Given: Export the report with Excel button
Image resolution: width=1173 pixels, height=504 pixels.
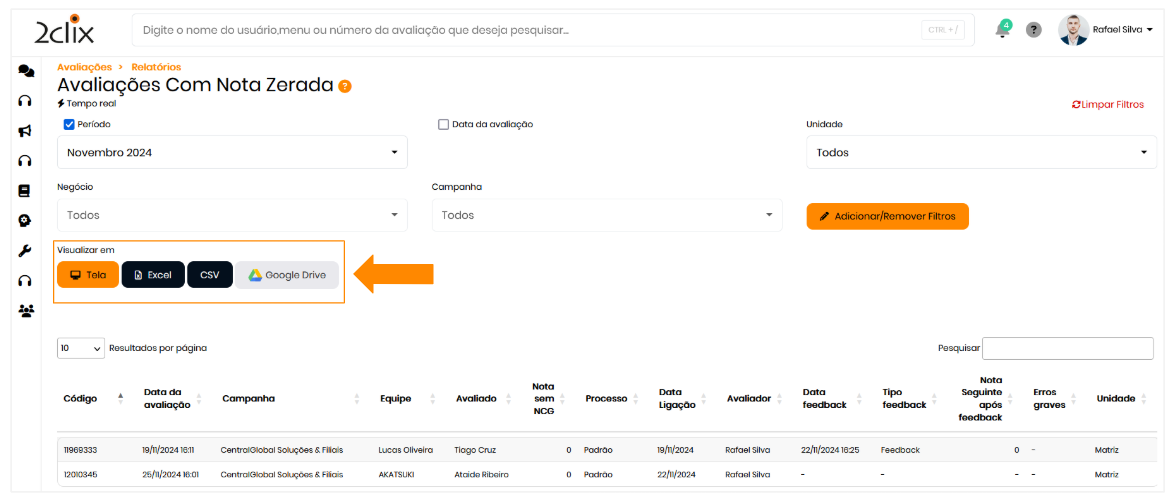Looking at the screenshot, I should 153,275.
